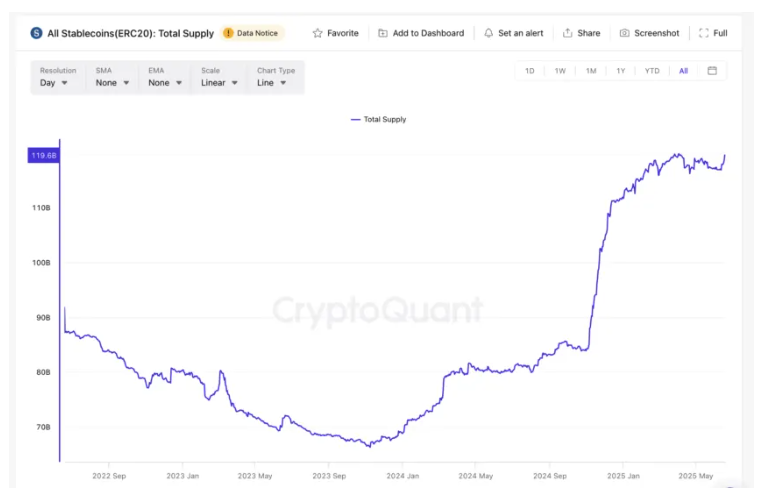Switch to the All range tab
Screen dimensions: 759x496
(683, 71)
